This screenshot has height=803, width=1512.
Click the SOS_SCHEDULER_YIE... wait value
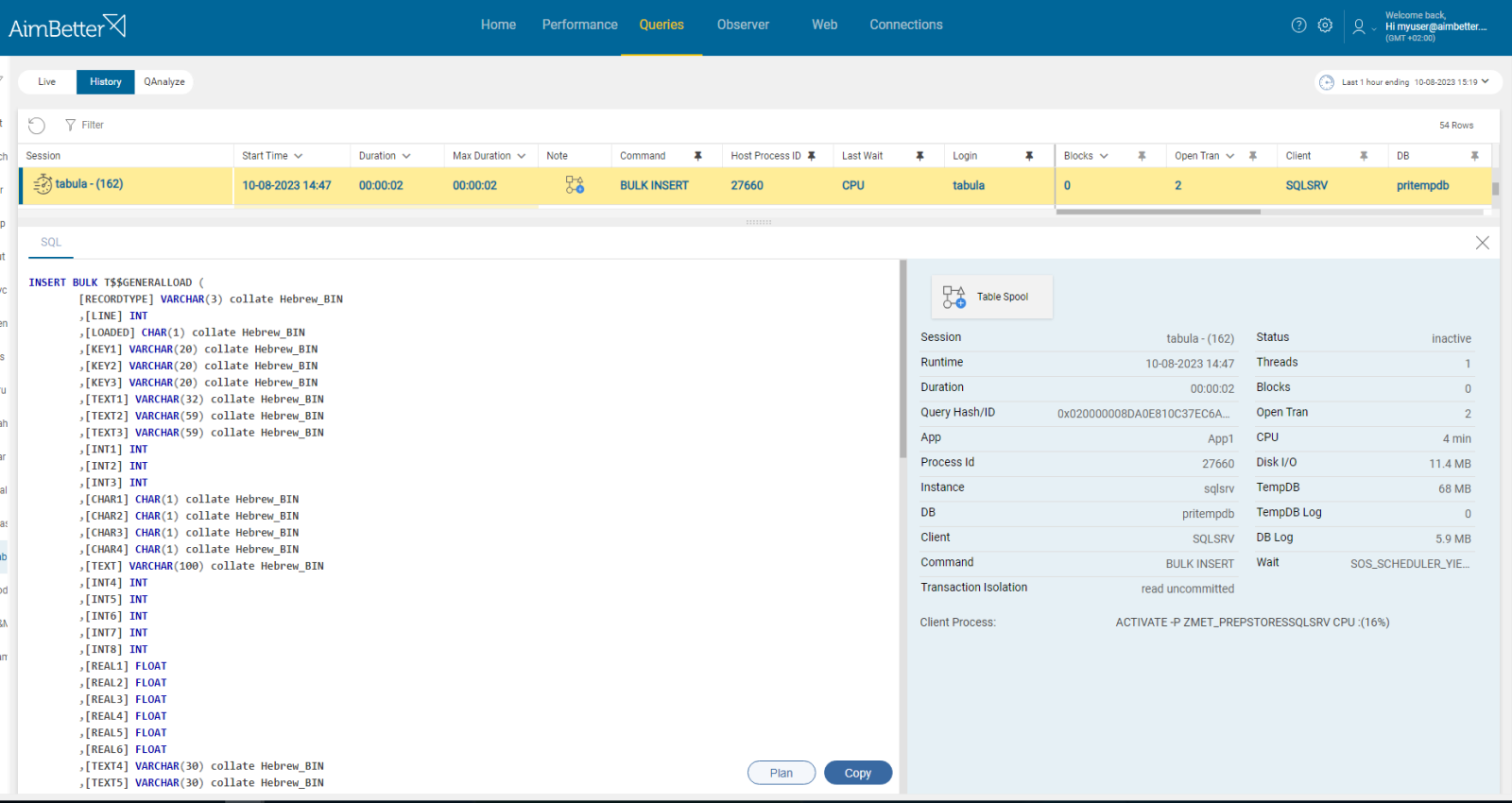[1410, 564]
